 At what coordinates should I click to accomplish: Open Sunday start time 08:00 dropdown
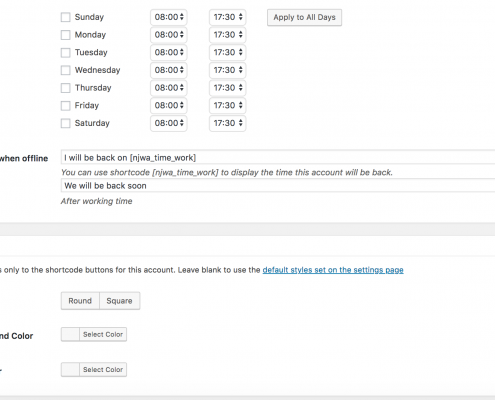point(169,17)
